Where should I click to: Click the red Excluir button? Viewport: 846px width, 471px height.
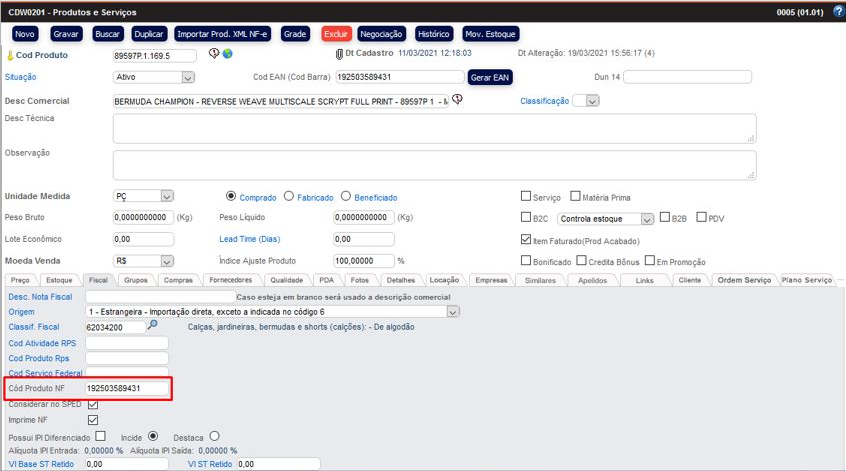click(x=335, y=34)
